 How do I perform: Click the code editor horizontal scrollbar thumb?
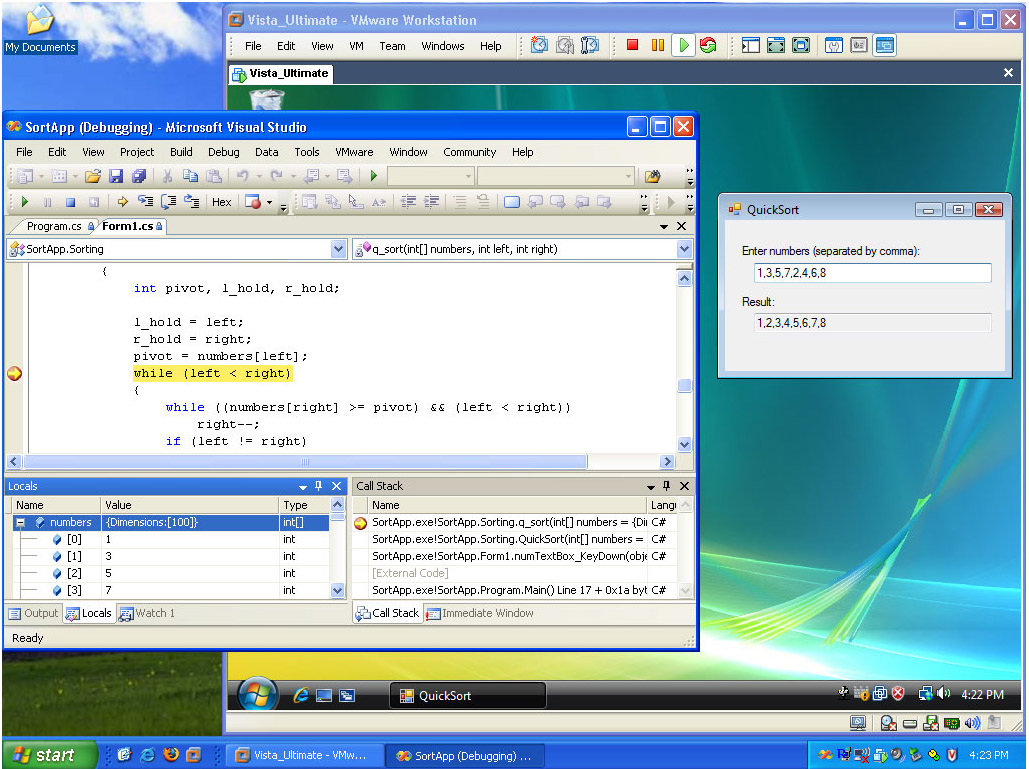tap(305, 462)
